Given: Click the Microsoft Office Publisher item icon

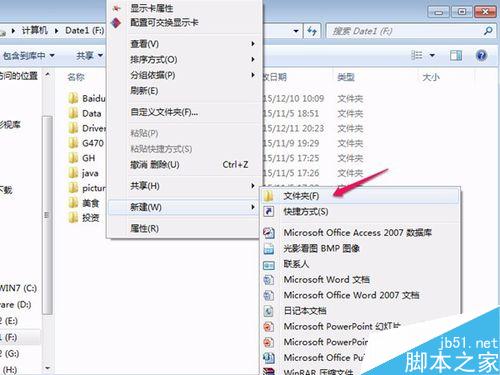Looking at the screenshot, I should point(269,358).
